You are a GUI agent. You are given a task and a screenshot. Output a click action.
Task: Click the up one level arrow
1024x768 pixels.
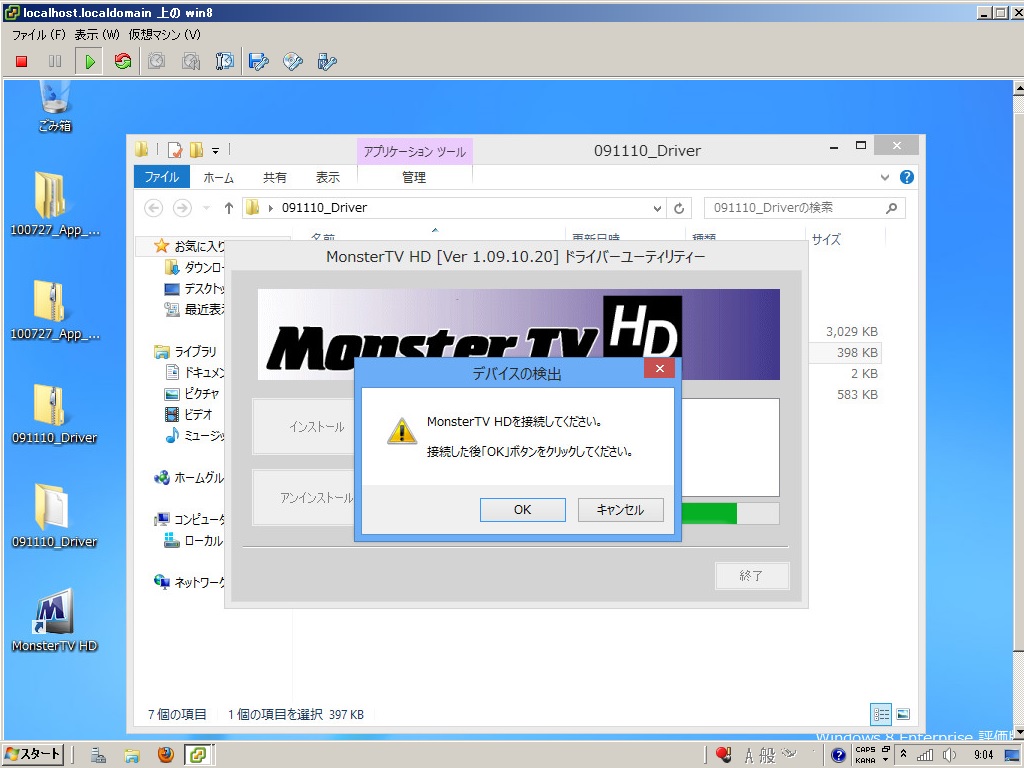229,208
